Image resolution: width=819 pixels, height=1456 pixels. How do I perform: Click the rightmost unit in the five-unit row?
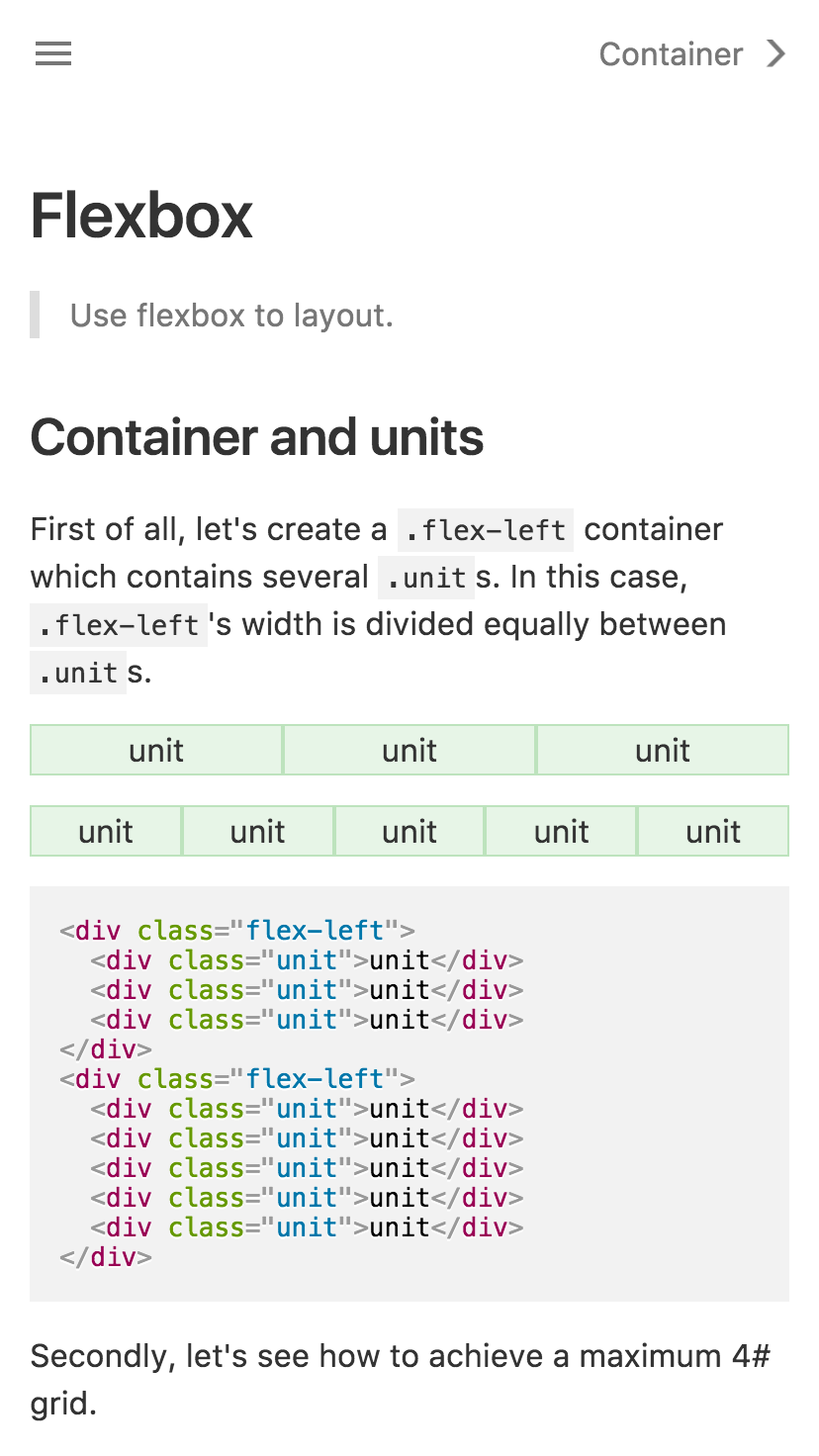(712, 831)
